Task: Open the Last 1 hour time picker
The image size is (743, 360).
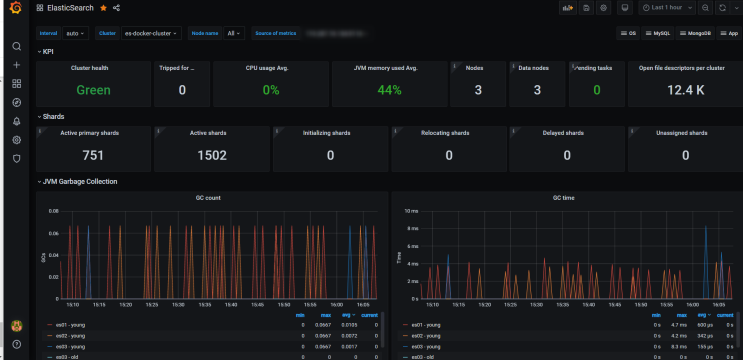Action: (667, 8)
